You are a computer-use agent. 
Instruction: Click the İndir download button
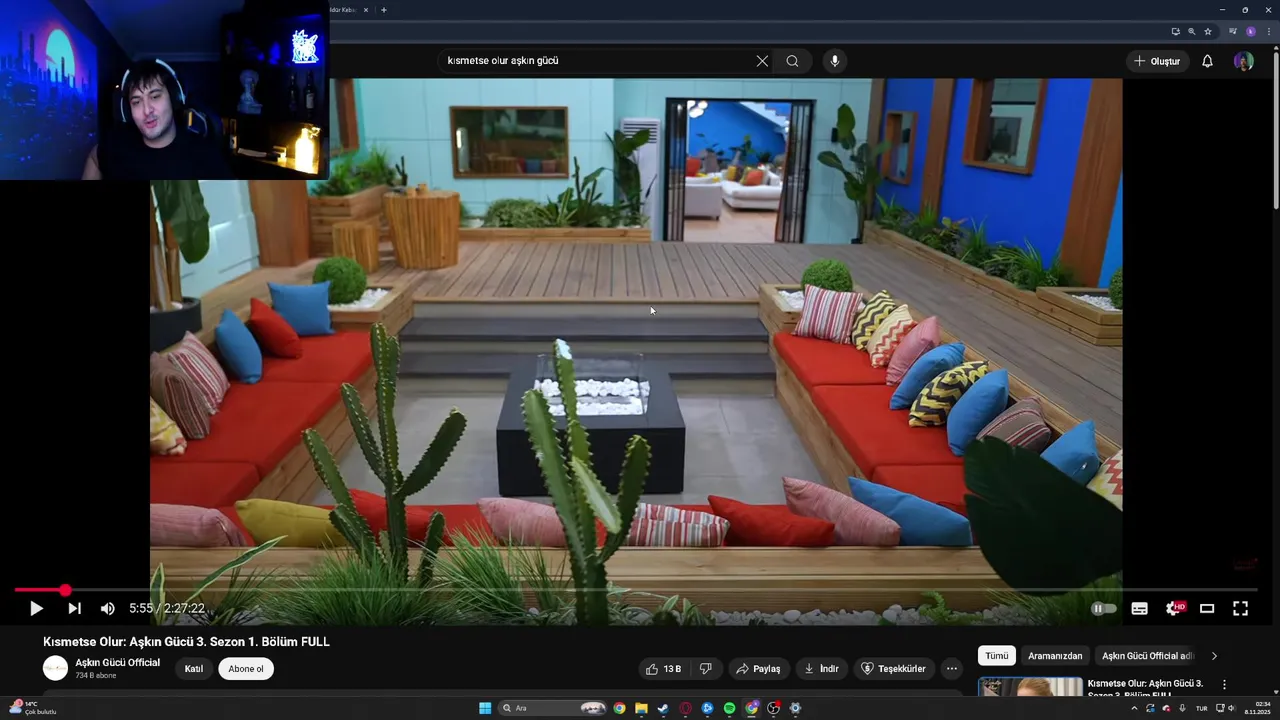pos(821,669)
